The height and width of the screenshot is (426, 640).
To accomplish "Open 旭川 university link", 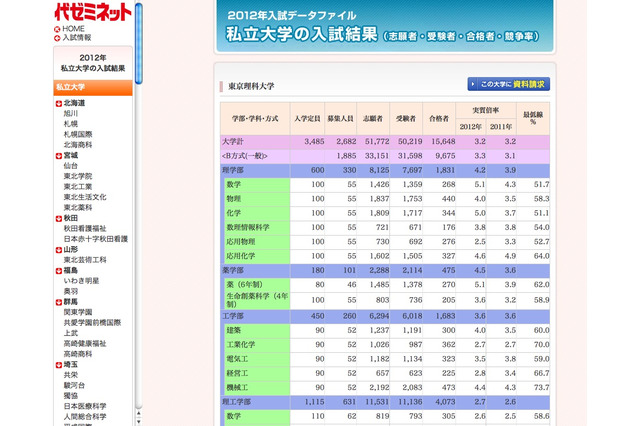I will click(x=71, y=113).
